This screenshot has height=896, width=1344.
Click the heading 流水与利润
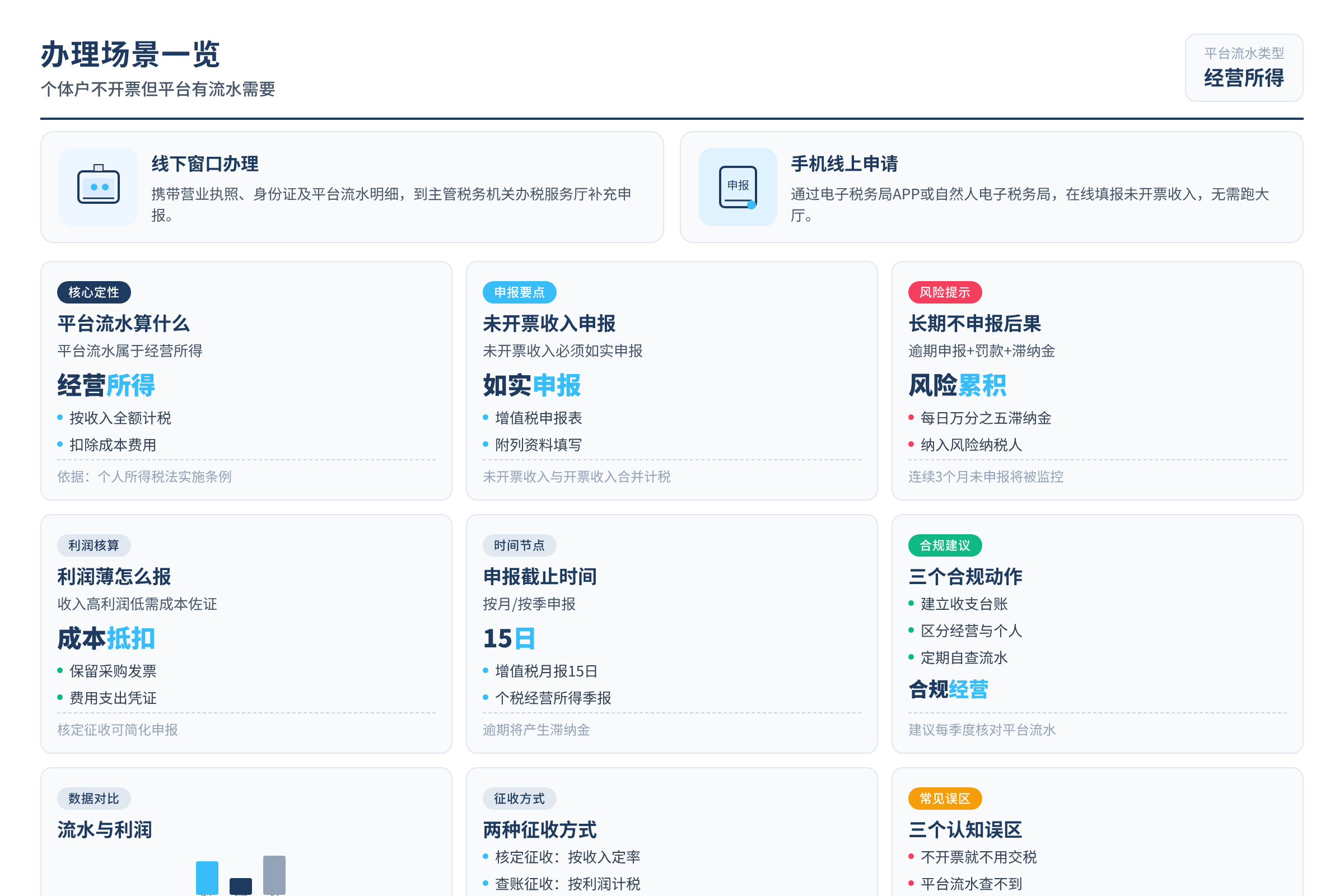click(x=105, y=830)
